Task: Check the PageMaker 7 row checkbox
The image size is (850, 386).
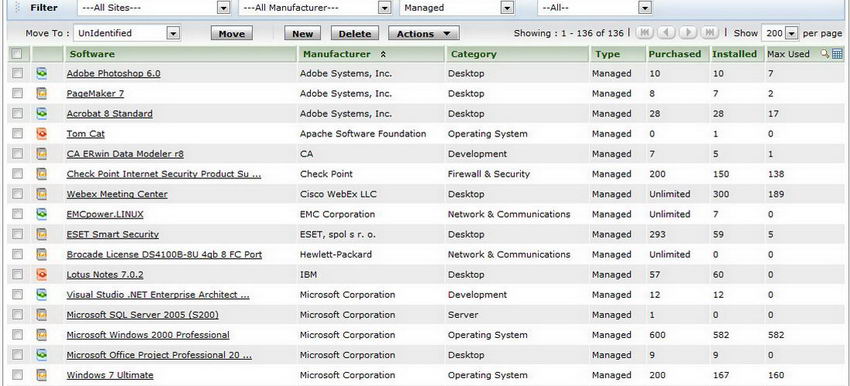Action: pos(17,93)
